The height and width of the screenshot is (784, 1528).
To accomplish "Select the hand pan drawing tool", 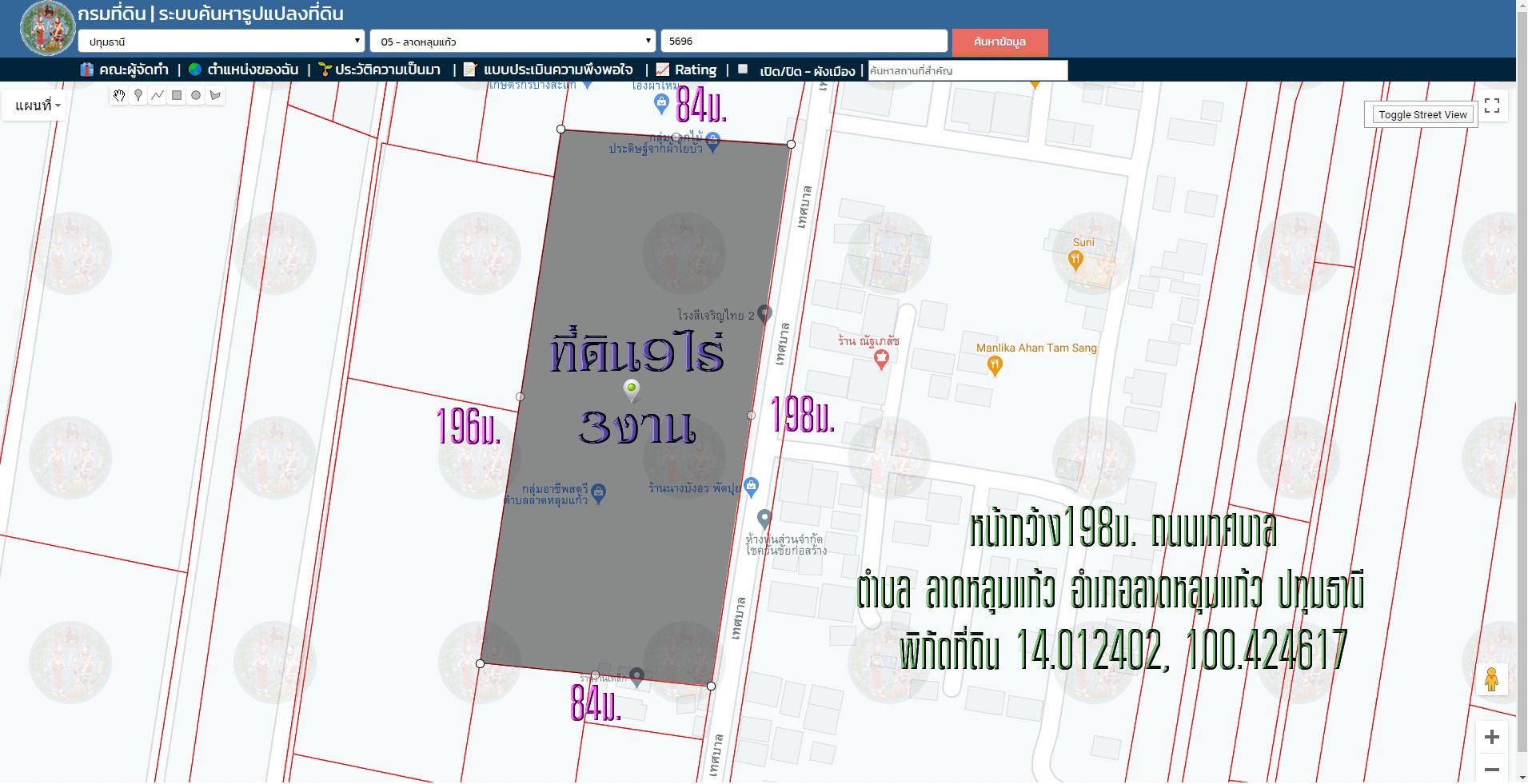I will (x=119, y=95).
